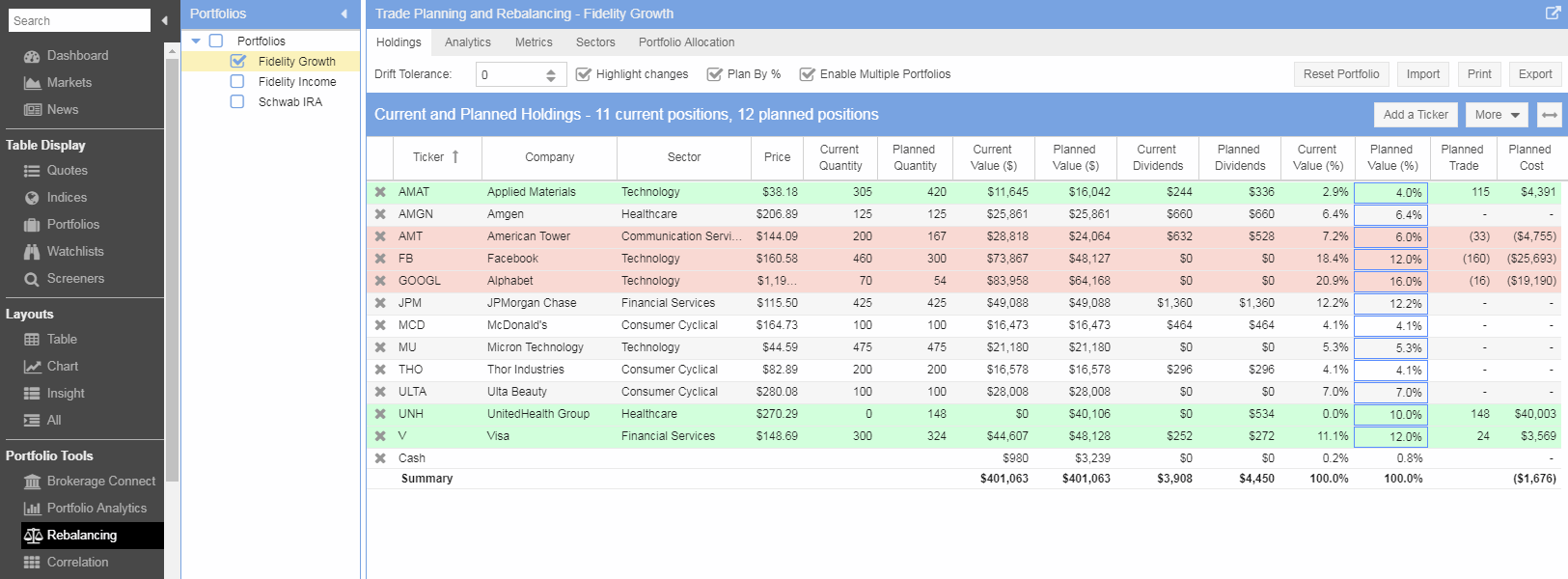
Task: Sort by the Company column header
Action: (x=549, y=157)
